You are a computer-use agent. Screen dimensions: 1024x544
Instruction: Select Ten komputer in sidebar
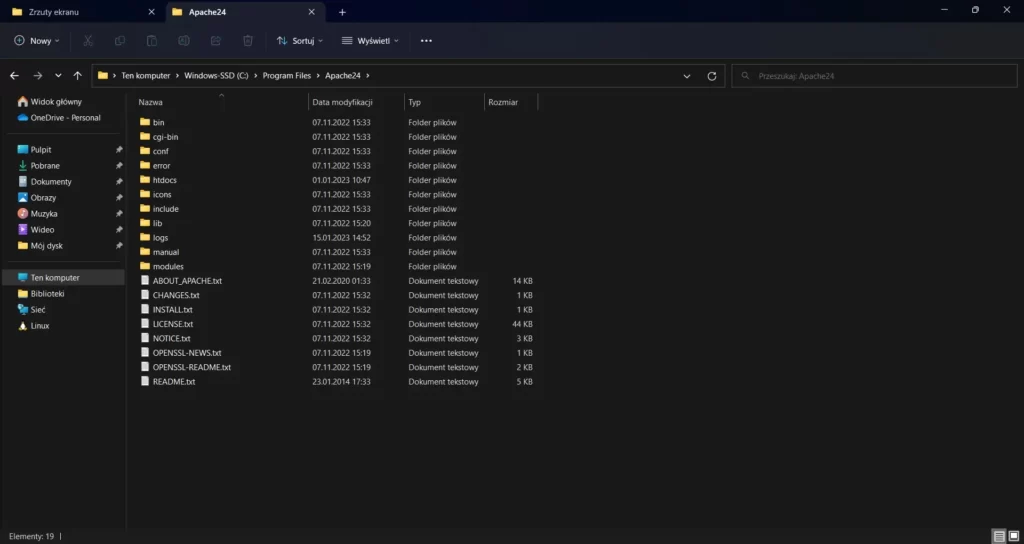click(63, 278)
